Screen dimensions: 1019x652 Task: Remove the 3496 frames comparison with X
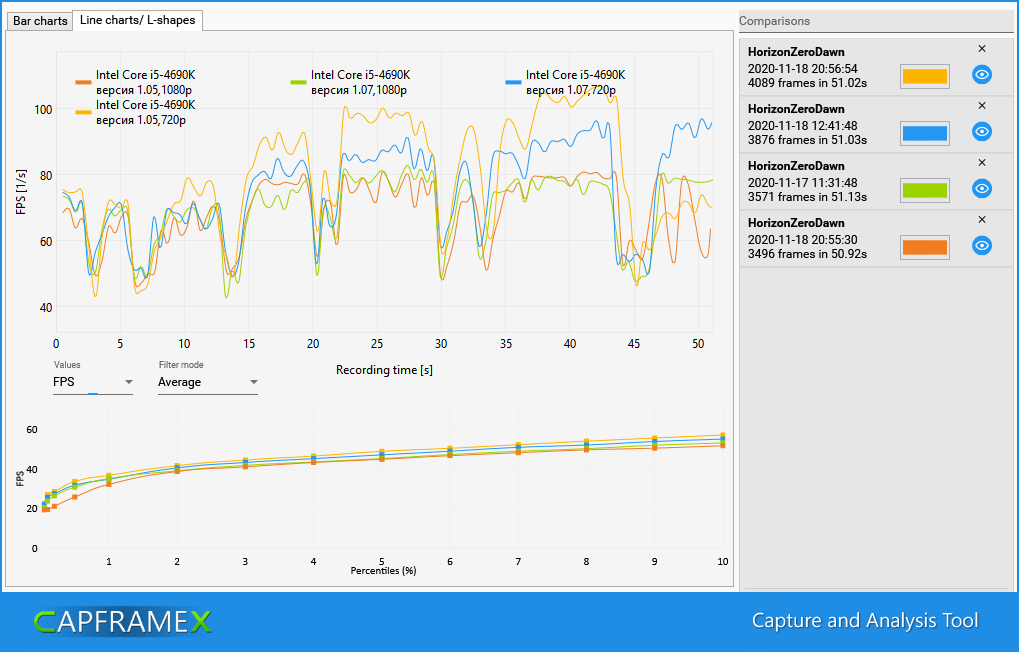point(982,220)
